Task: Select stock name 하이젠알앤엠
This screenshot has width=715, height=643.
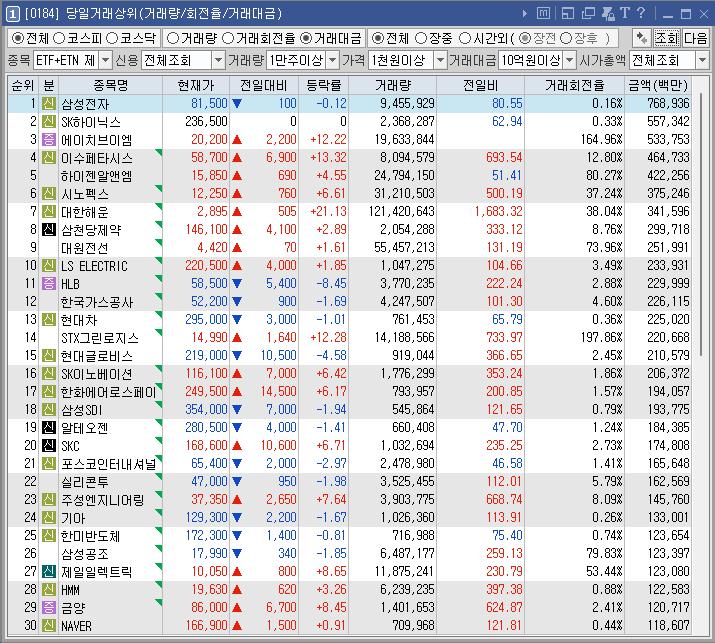Action: [x=96, y=176]
